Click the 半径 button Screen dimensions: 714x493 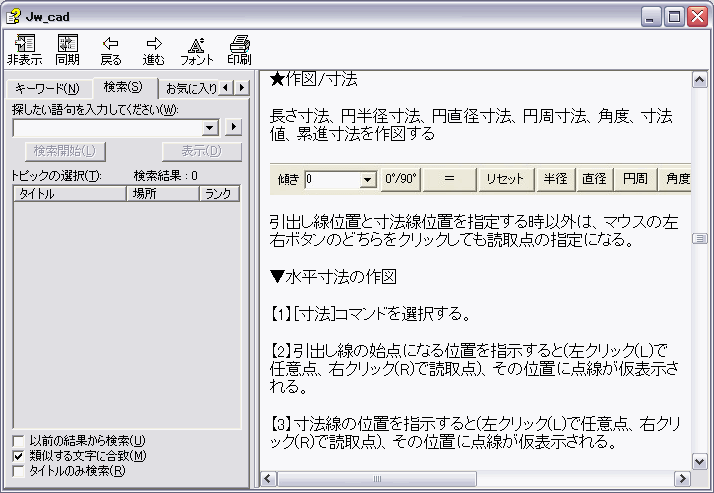[556, 179]
